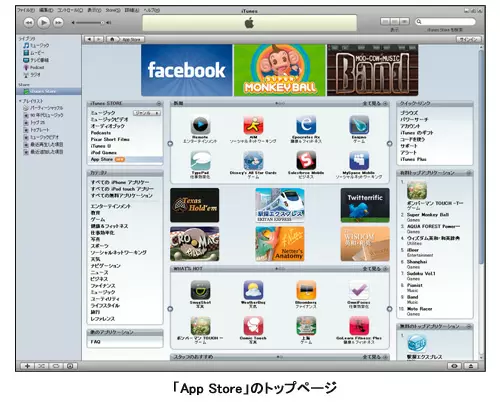500x404 pixels.
Task: Open 編集 menu
Action: coord(46,10)
